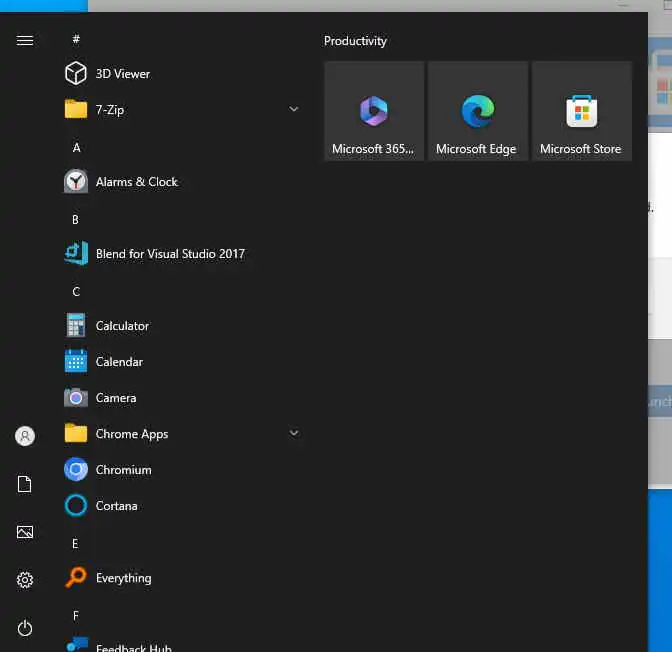Open the Documents sidebar icon

click(x=25, y=484)
